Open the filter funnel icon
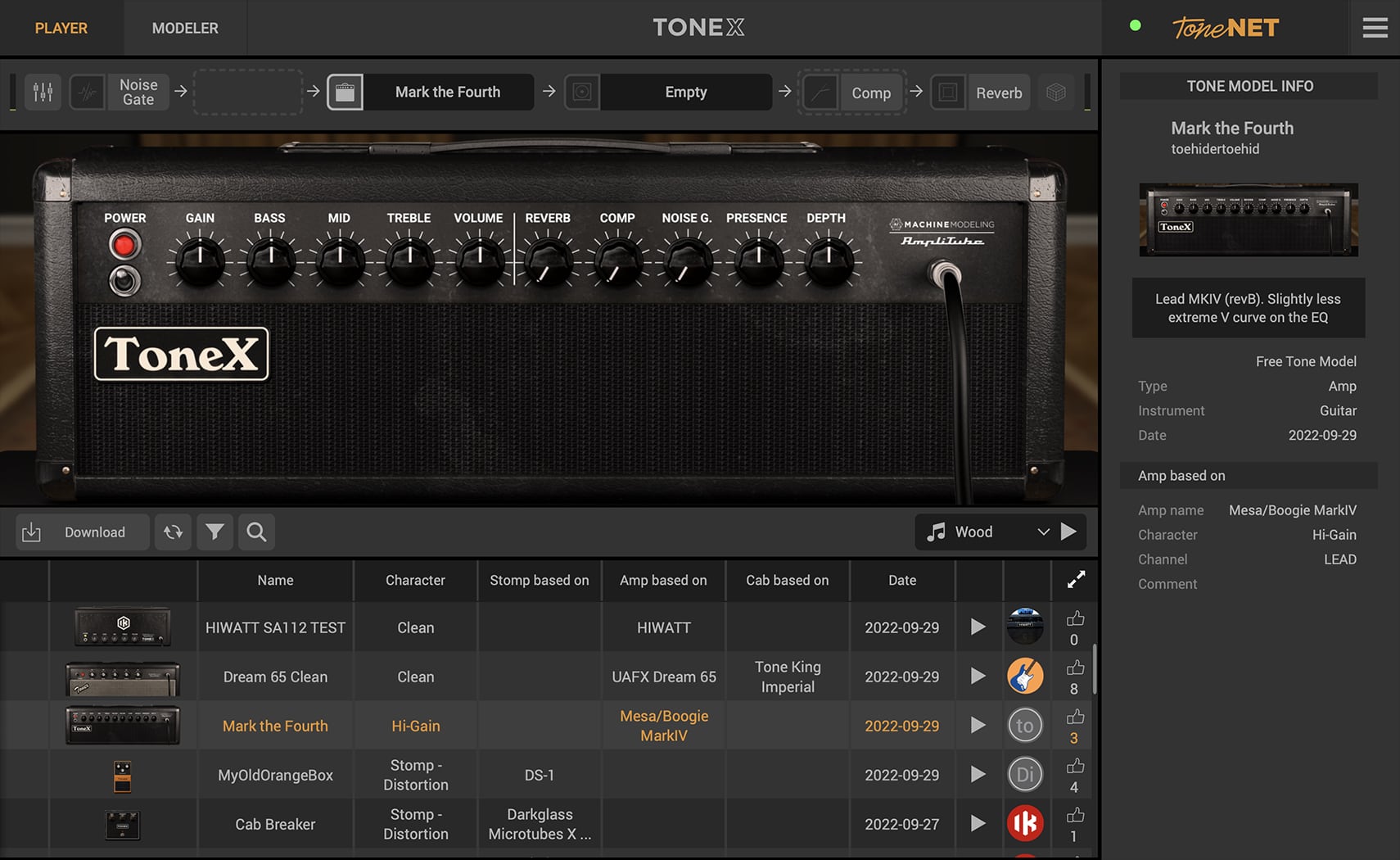The height and width of the screenshot is (860, 1400). [215, 532]
